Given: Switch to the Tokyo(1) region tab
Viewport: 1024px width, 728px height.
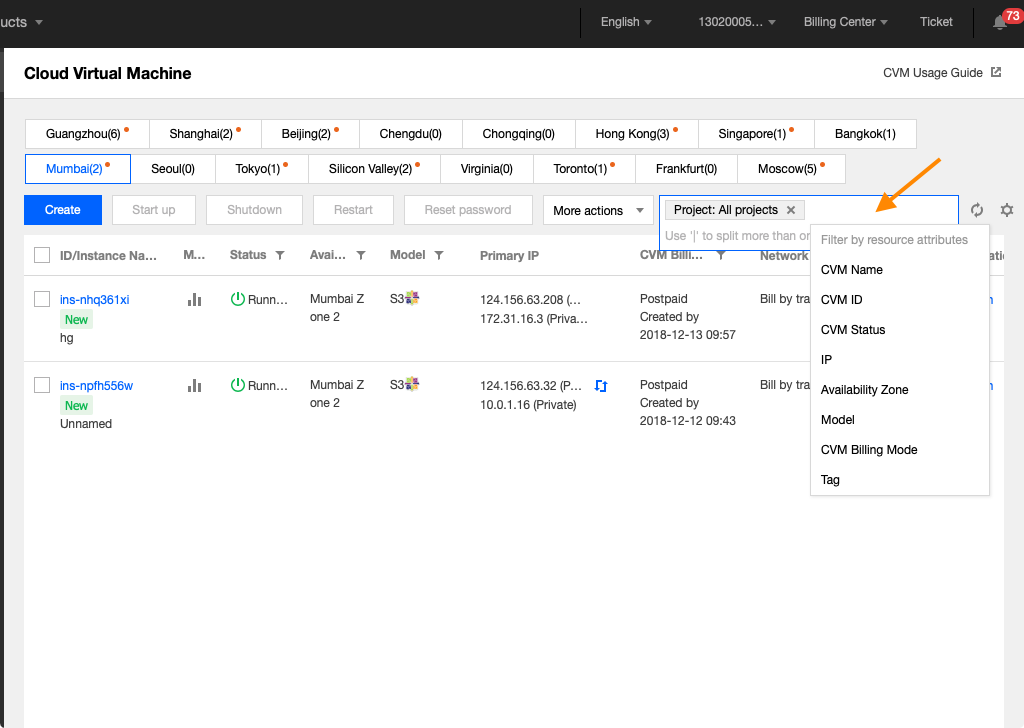Looking at the screenshot, I should click(262, 169).
